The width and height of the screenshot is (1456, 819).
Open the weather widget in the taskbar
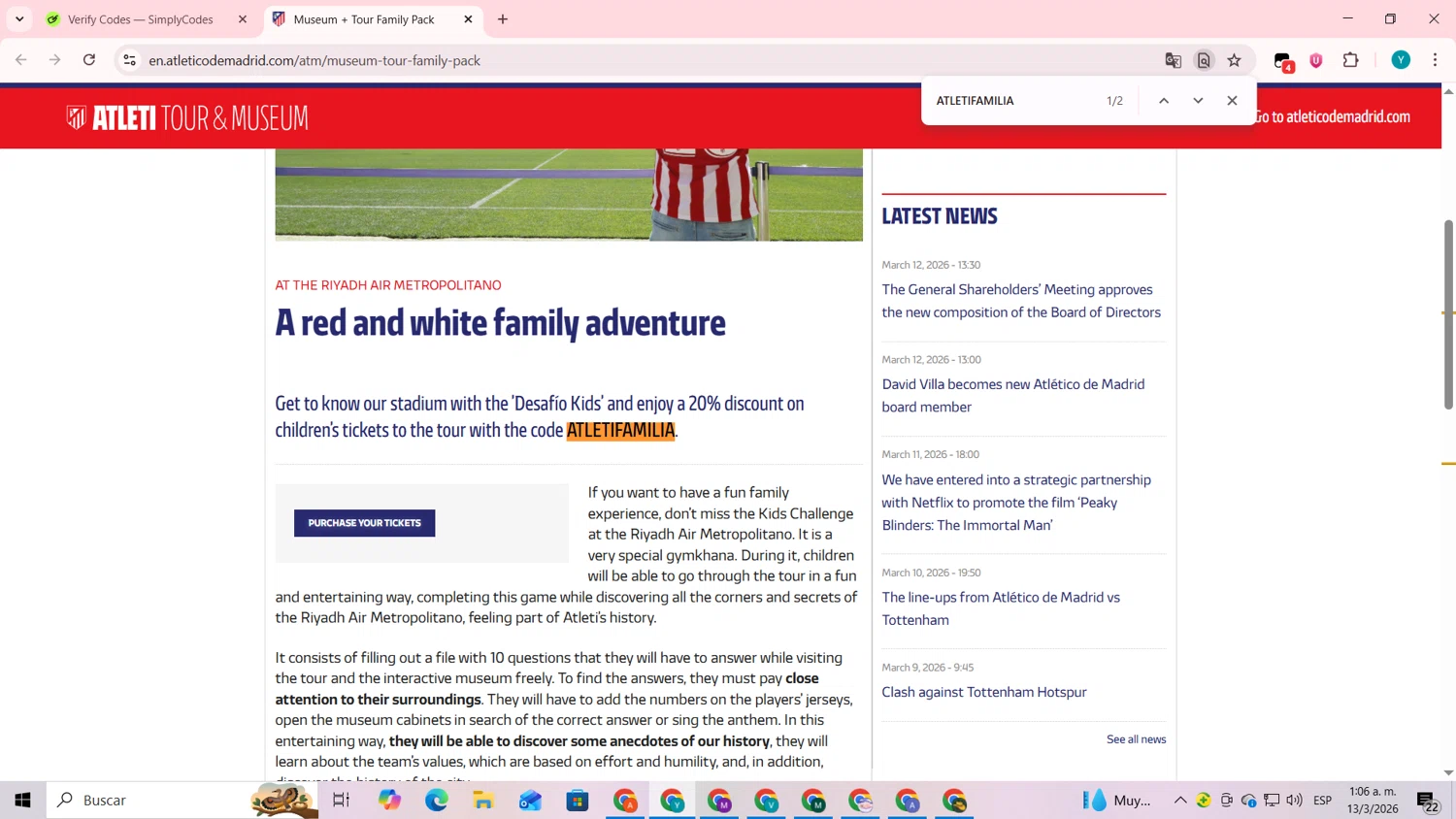[x=1117, y=801]
